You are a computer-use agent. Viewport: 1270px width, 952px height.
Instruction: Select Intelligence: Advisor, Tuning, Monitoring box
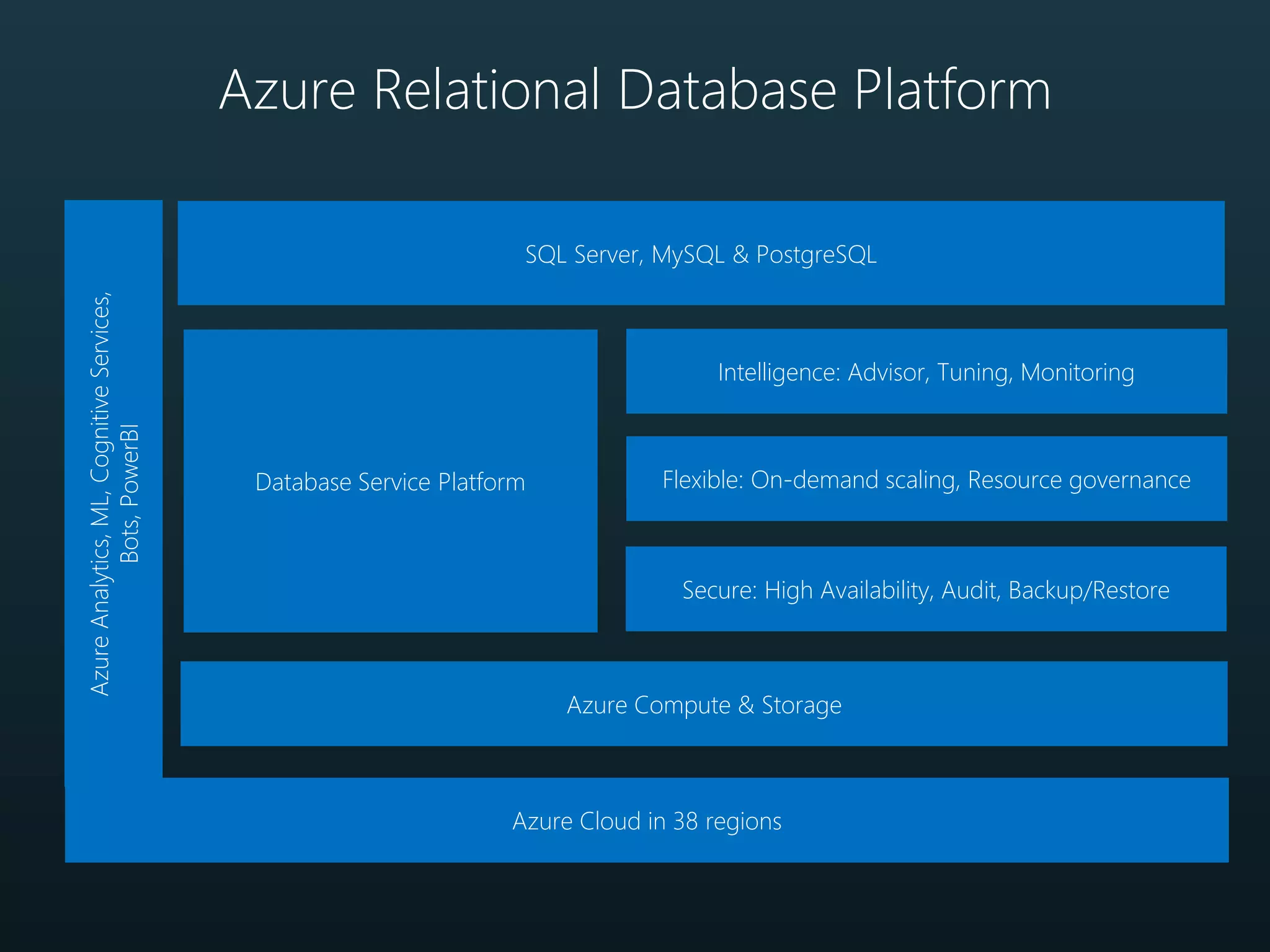tap(926, 371)
